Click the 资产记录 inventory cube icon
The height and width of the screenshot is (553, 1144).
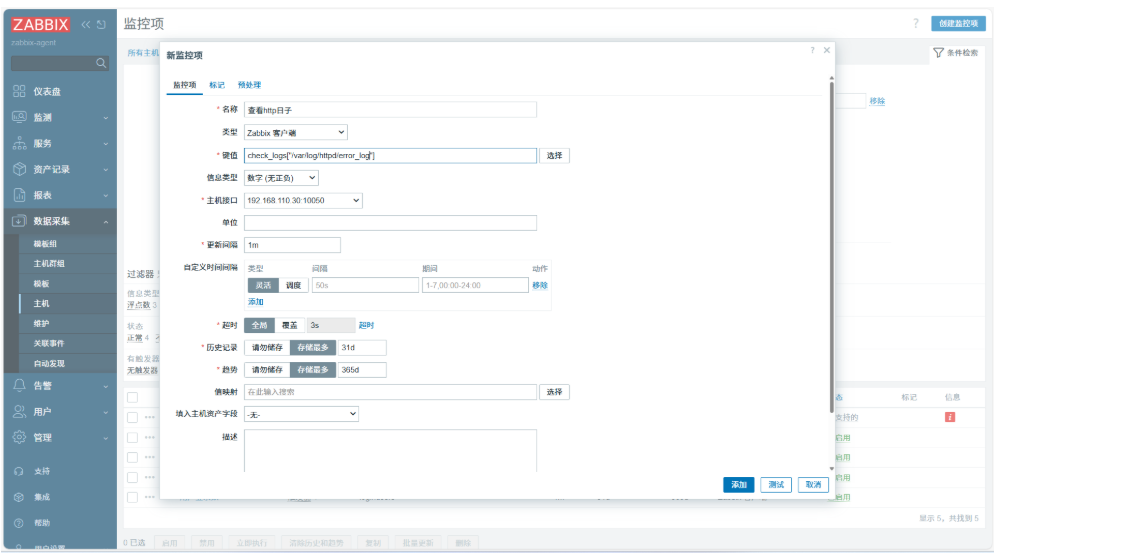(x=20, y=169)
